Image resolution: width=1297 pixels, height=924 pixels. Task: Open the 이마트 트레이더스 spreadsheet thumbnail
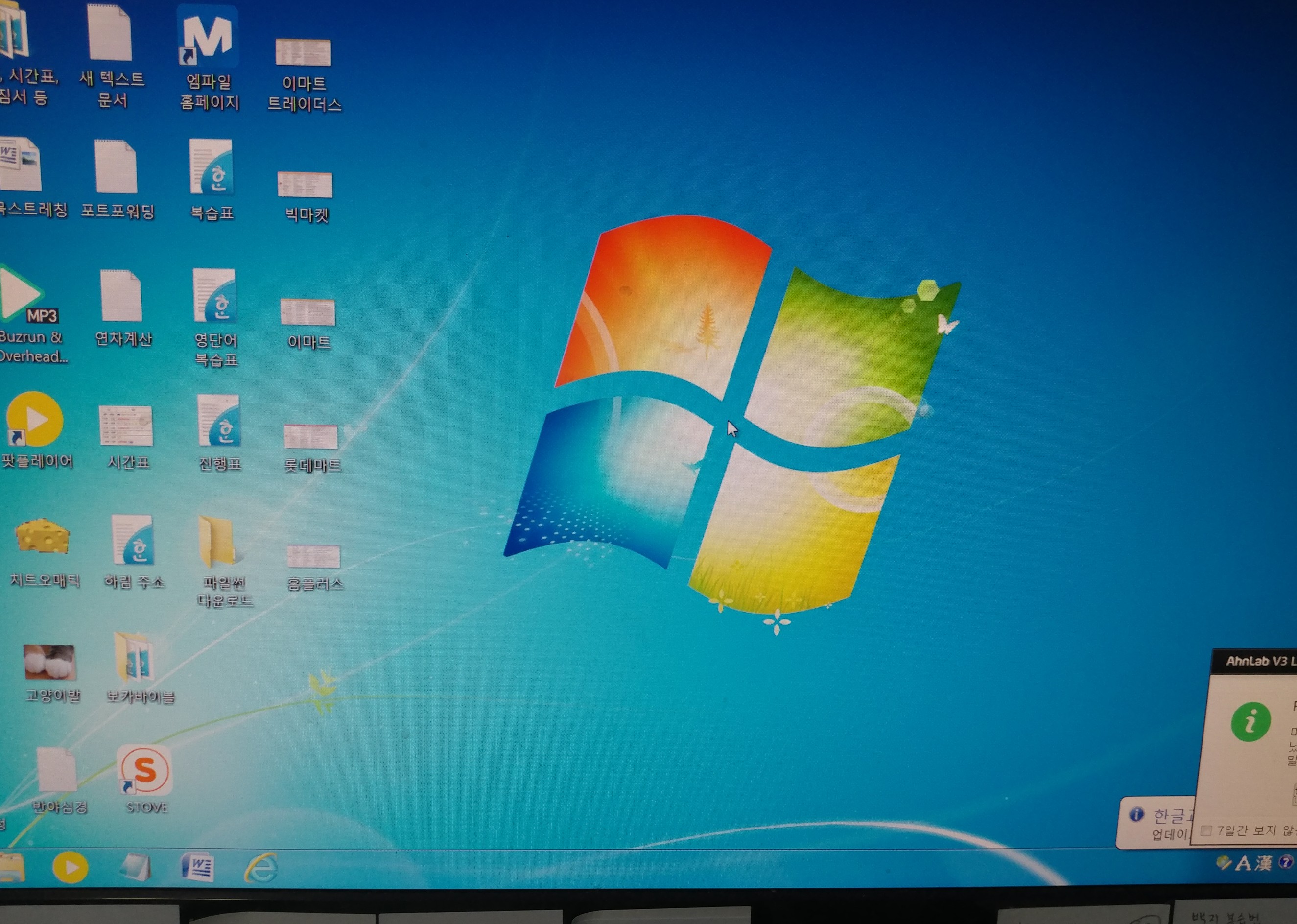click(303, 53)
